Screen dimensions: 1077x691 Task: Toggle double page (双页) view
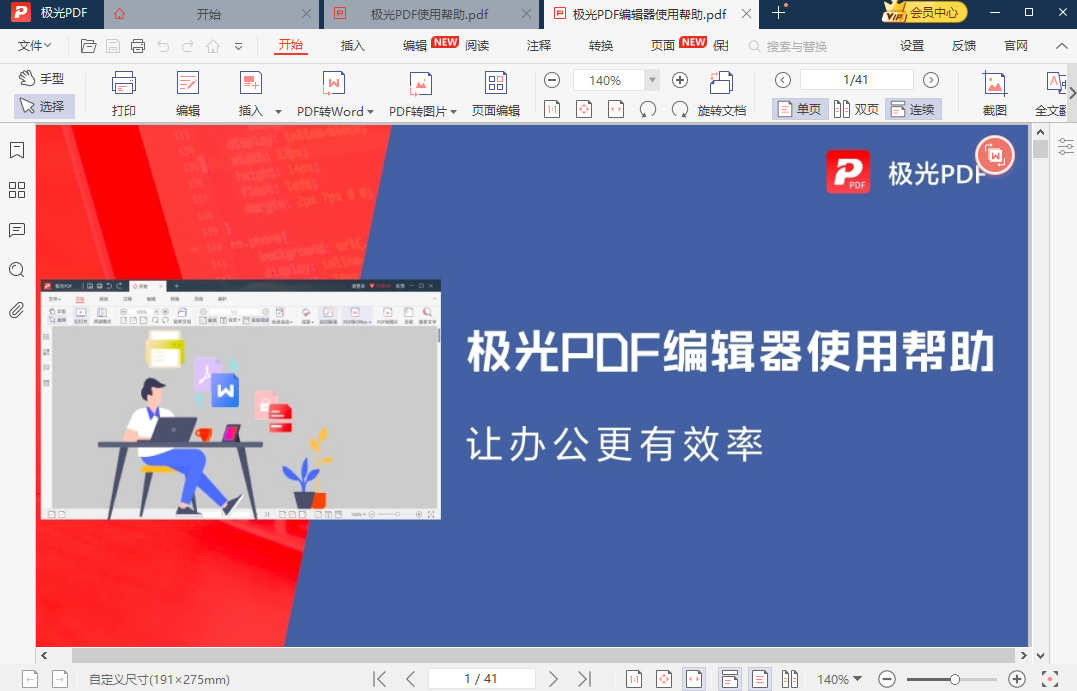pos(856,109)
